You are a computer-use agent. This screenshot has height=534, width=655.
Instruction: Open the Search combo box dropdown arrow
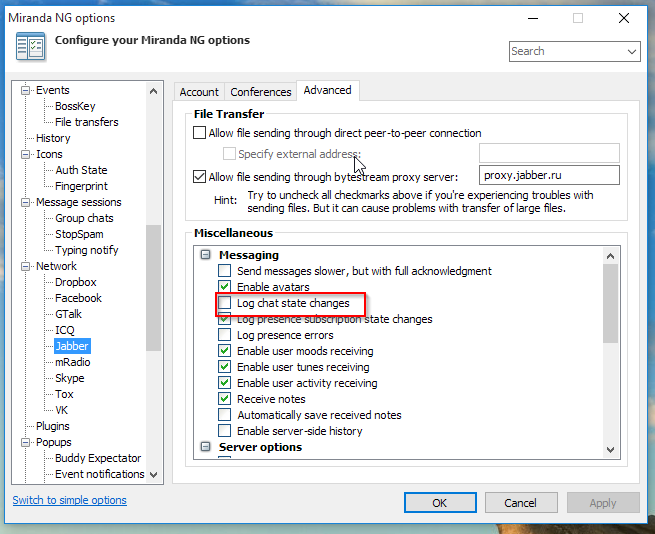click(x=632, y=51)
